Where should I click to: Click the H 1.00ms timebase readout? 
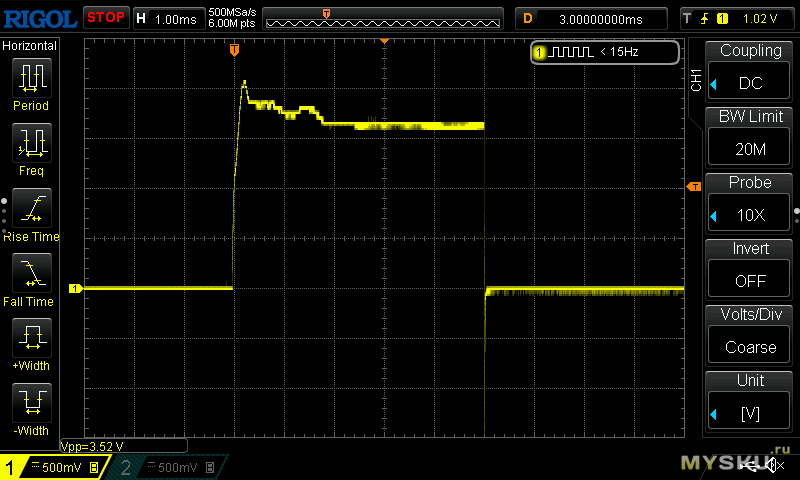(169, 19)
